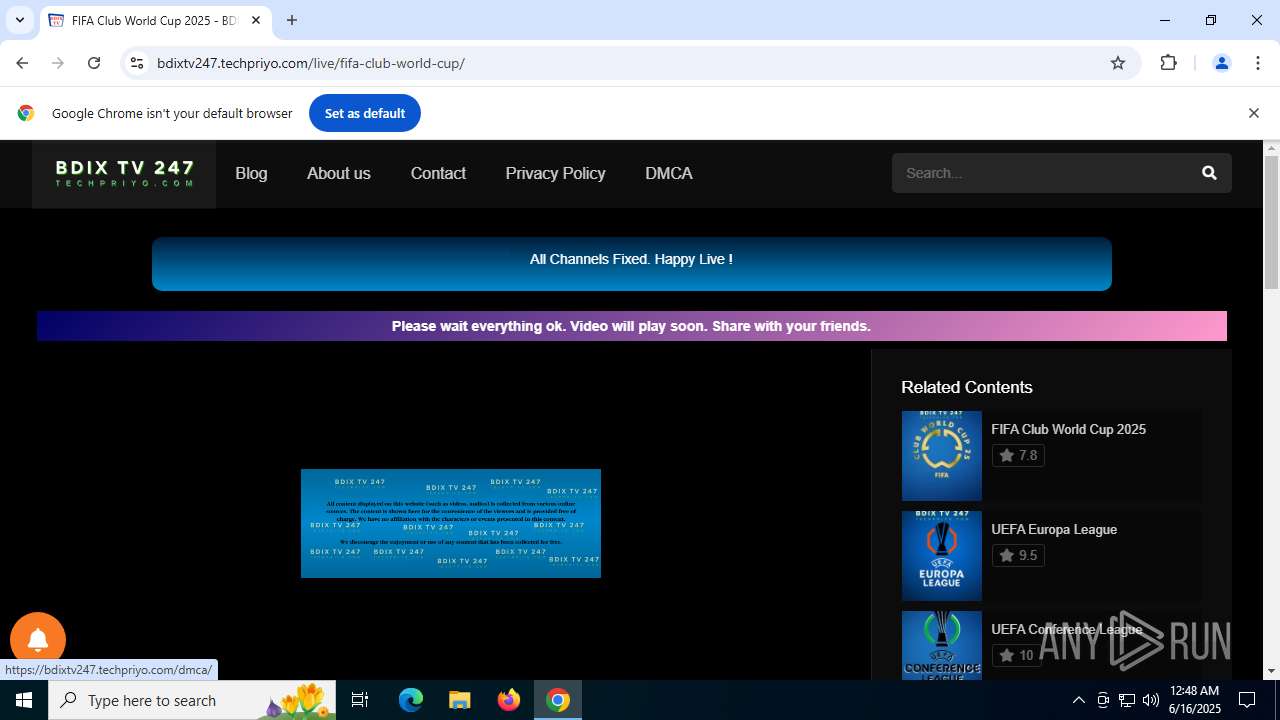Viewport: 1280px width, 720px height.
Task: Launch Firefox from the taskbar
Action: click(509, 700)
